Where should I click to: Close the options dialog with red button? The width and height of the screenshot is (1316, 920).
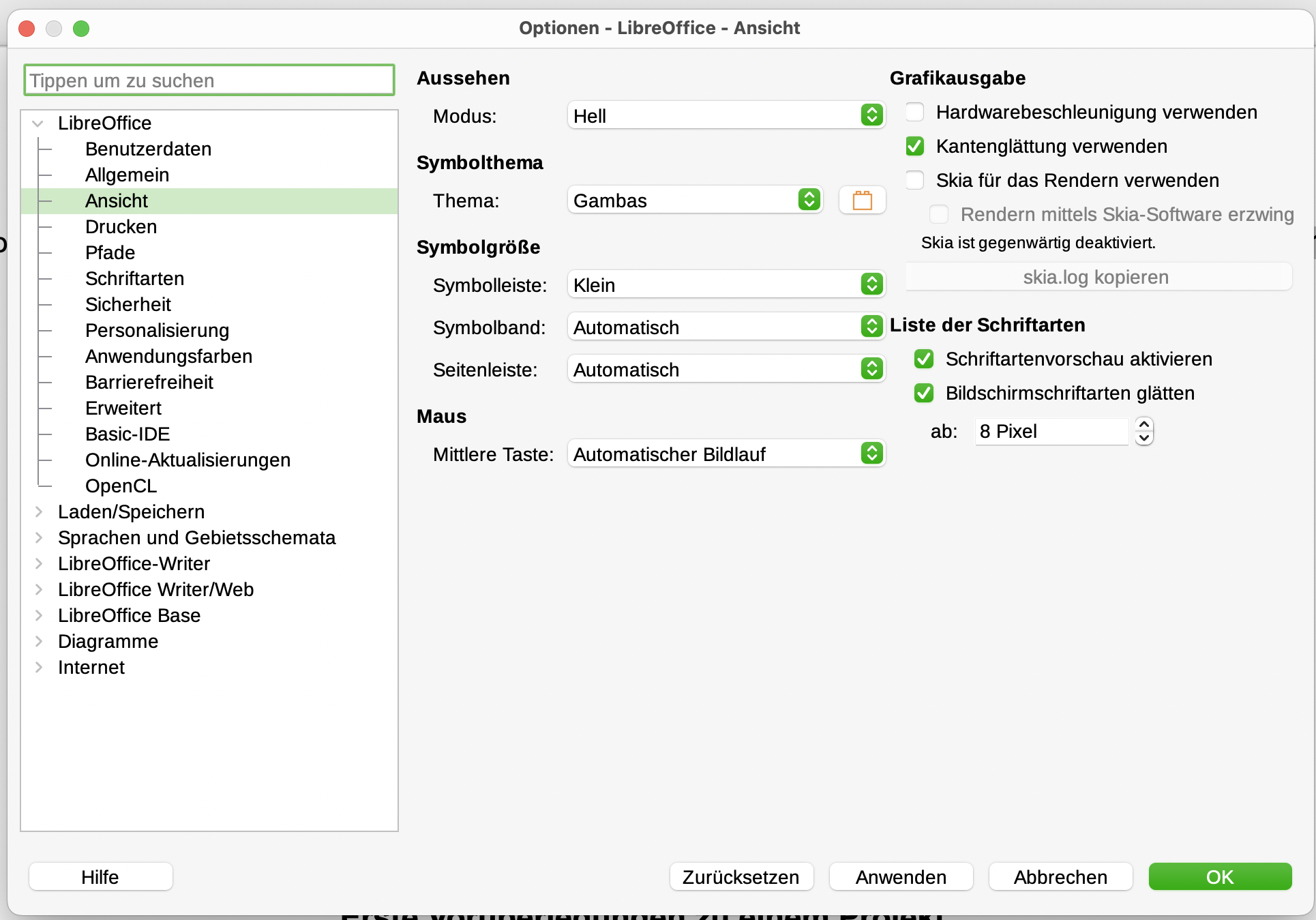coord(27,28)
